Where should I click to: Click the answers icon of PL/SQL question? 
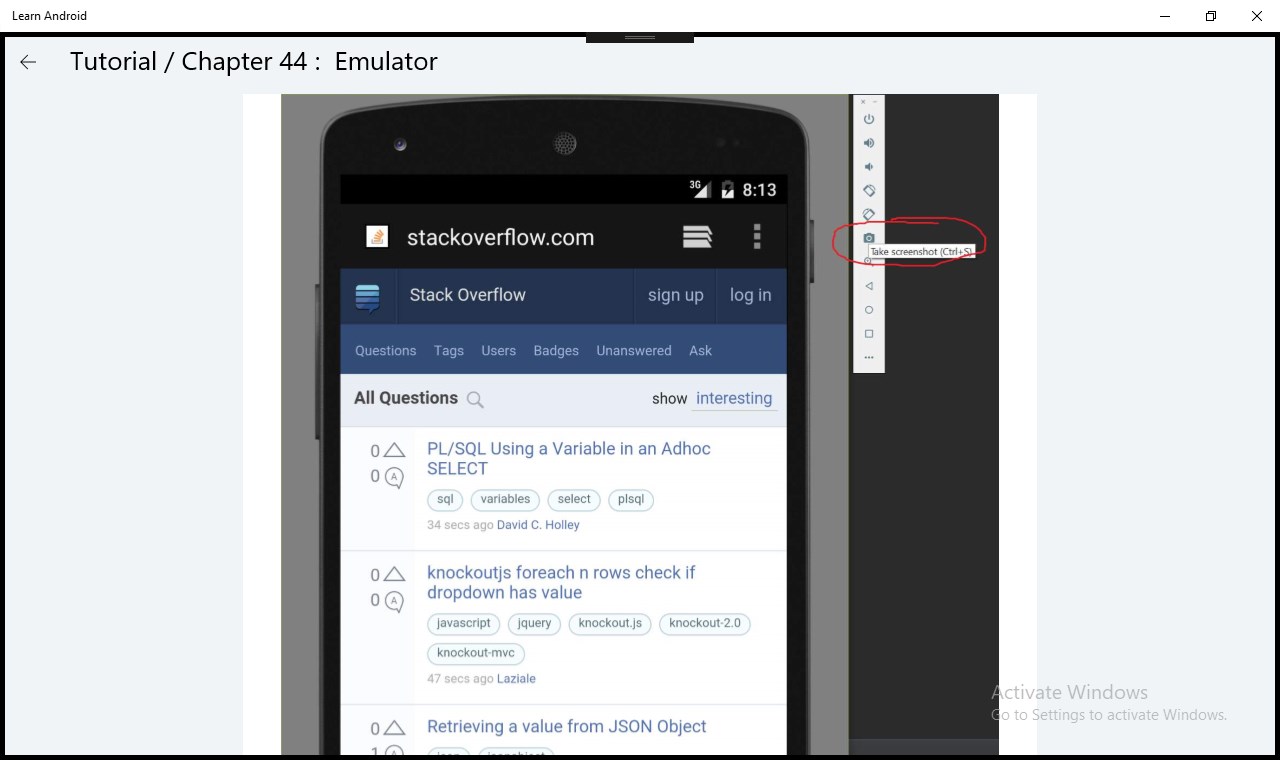pos(394,478)
